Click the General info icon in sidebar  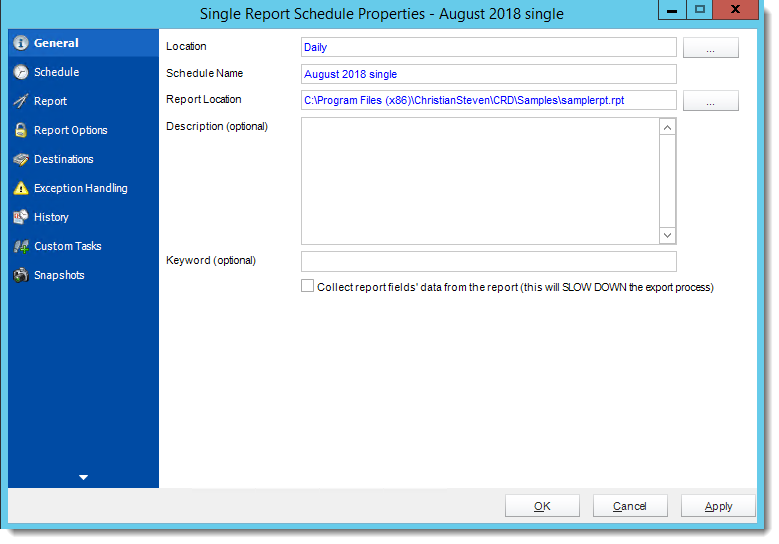coord(21,43)
